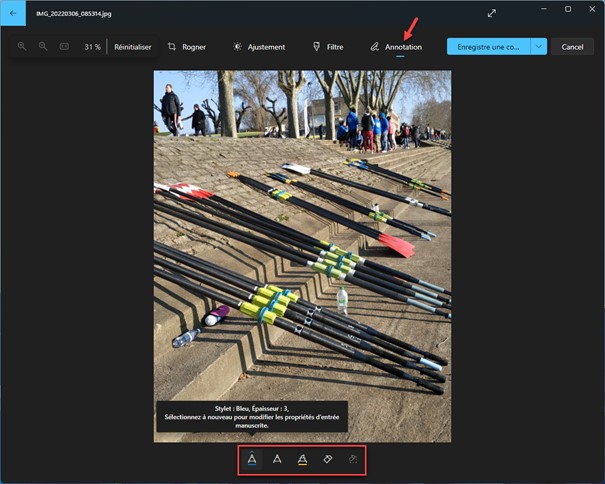Click the zoom out magnifier

(43, 47)
